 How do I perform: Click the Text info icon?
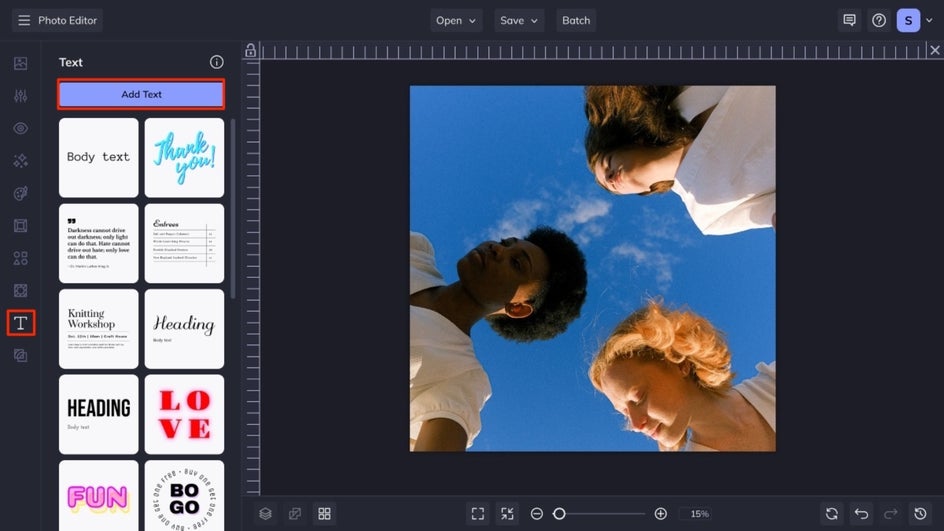coord(217,62)
